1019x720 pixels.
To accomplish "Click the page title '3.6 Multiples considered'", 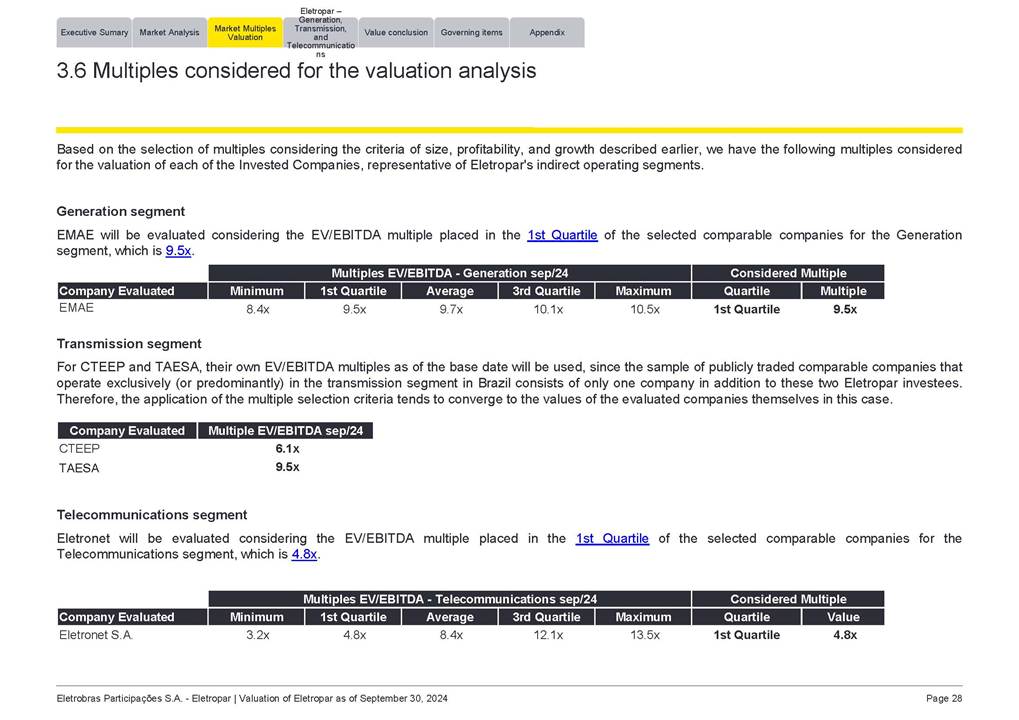I will point(296,71).
